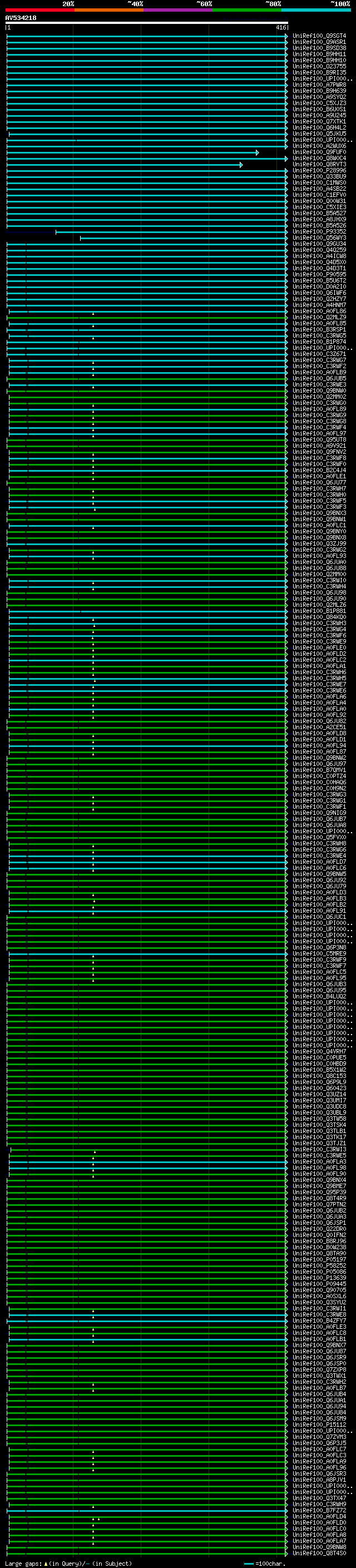Click the purple ~60% identity legend segment
The width and height of the screenshot is (356, 1568).
pos(177,10)
